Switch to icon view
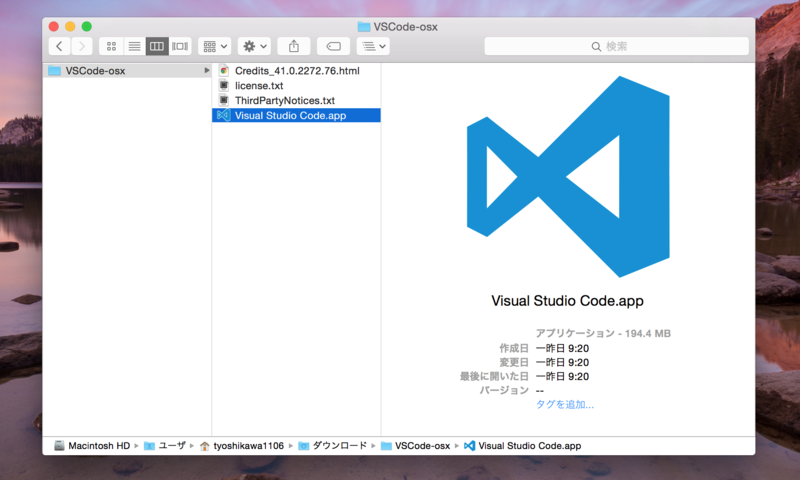 pos(111,46)
